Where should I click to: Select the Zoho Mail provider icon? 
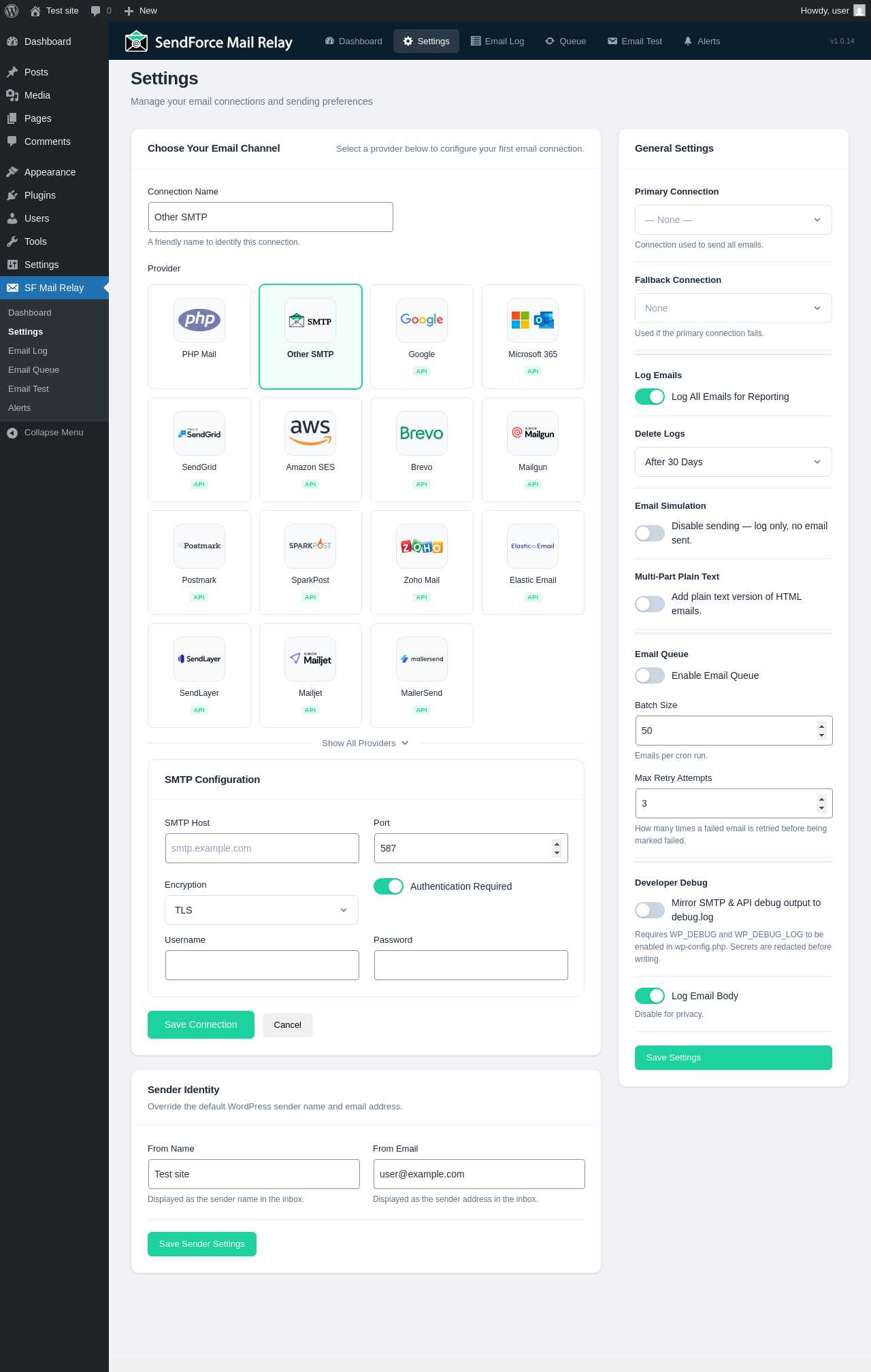[422, 546]
